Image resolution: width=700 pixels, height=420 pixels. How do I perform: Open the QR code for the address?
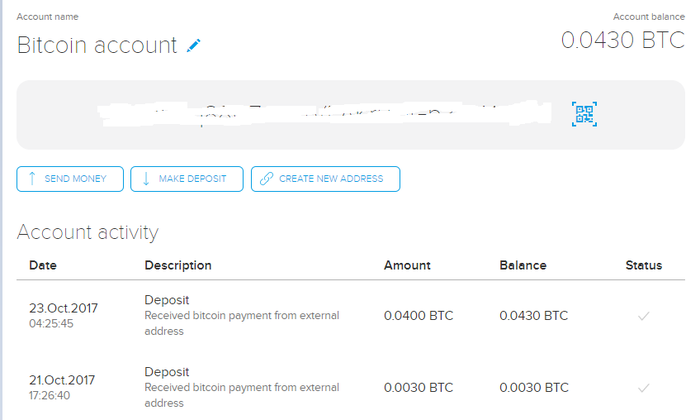point(583,114)
